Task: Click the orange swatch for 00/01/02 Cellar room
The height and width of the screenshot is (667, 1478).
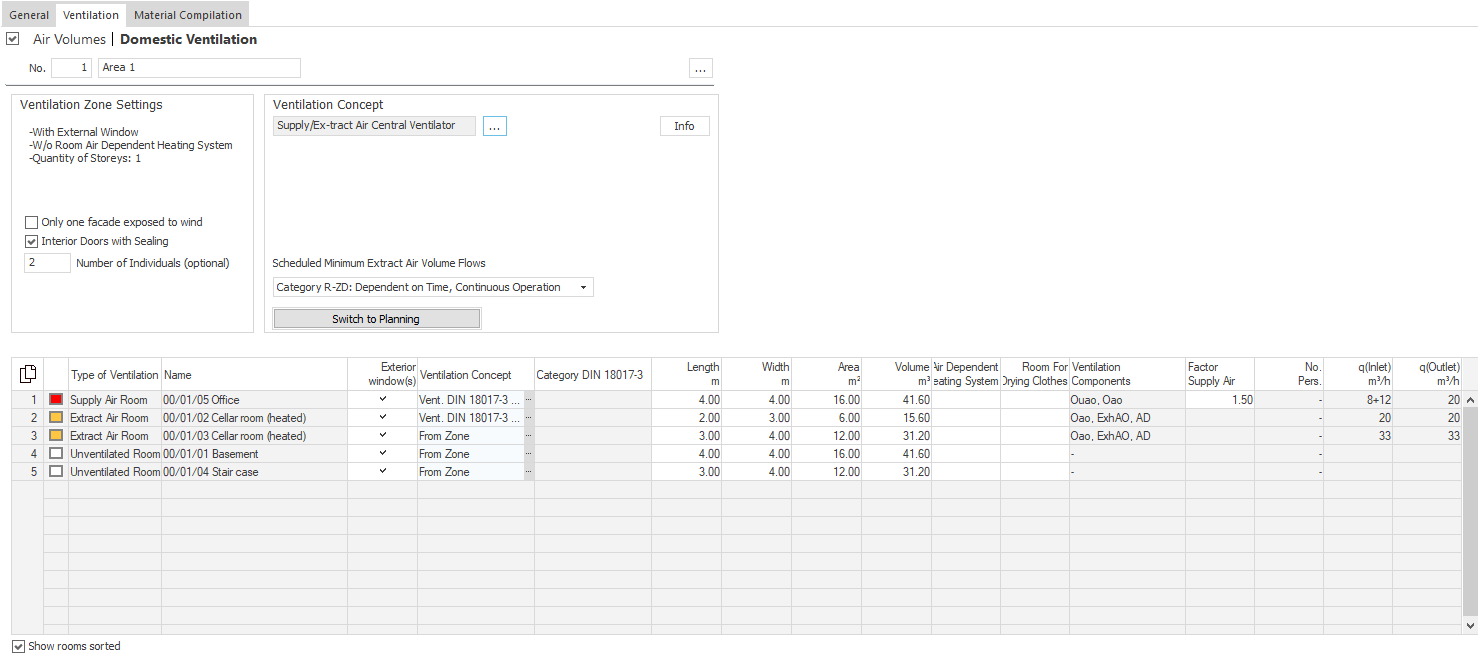Action: pos(56,418)
